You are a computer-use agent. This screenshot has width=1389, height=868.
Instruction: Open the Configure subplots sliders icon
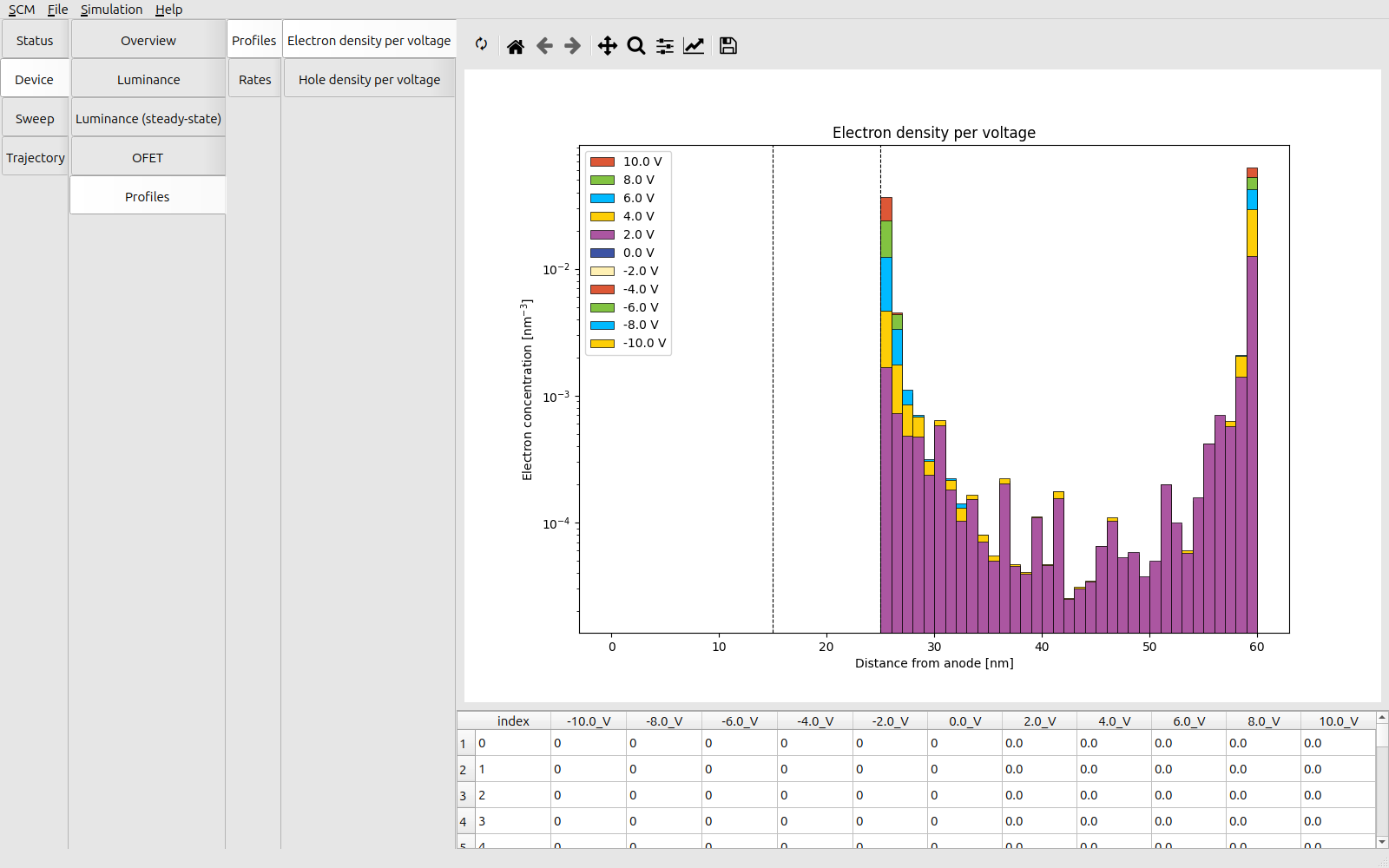[x=665, y=46]
